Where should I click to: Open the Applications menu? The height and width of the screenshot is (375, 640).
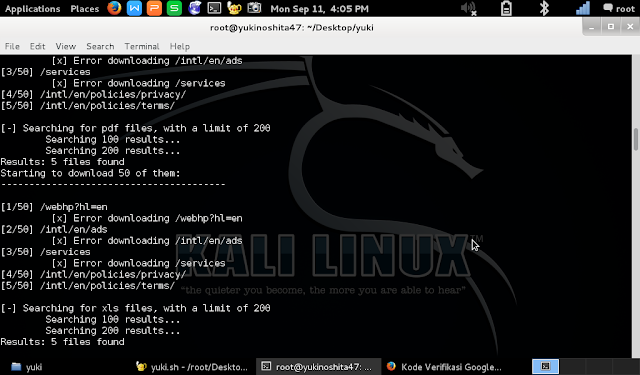[x=32, y=9]
